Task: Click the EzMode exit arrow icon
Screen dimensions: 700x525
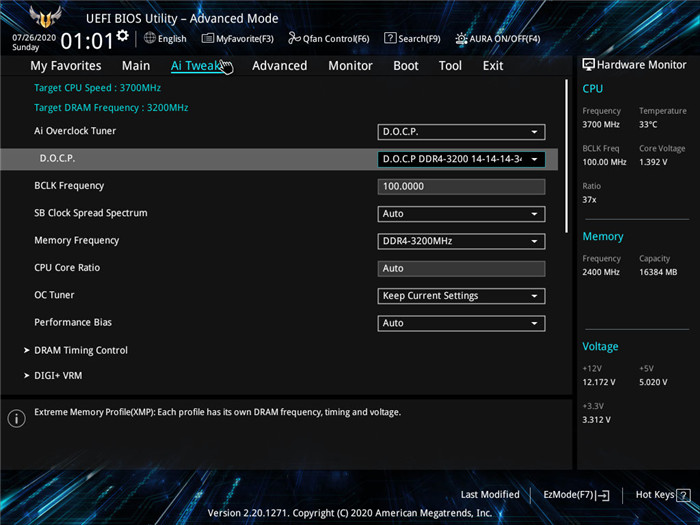Action: coord(602,495)
